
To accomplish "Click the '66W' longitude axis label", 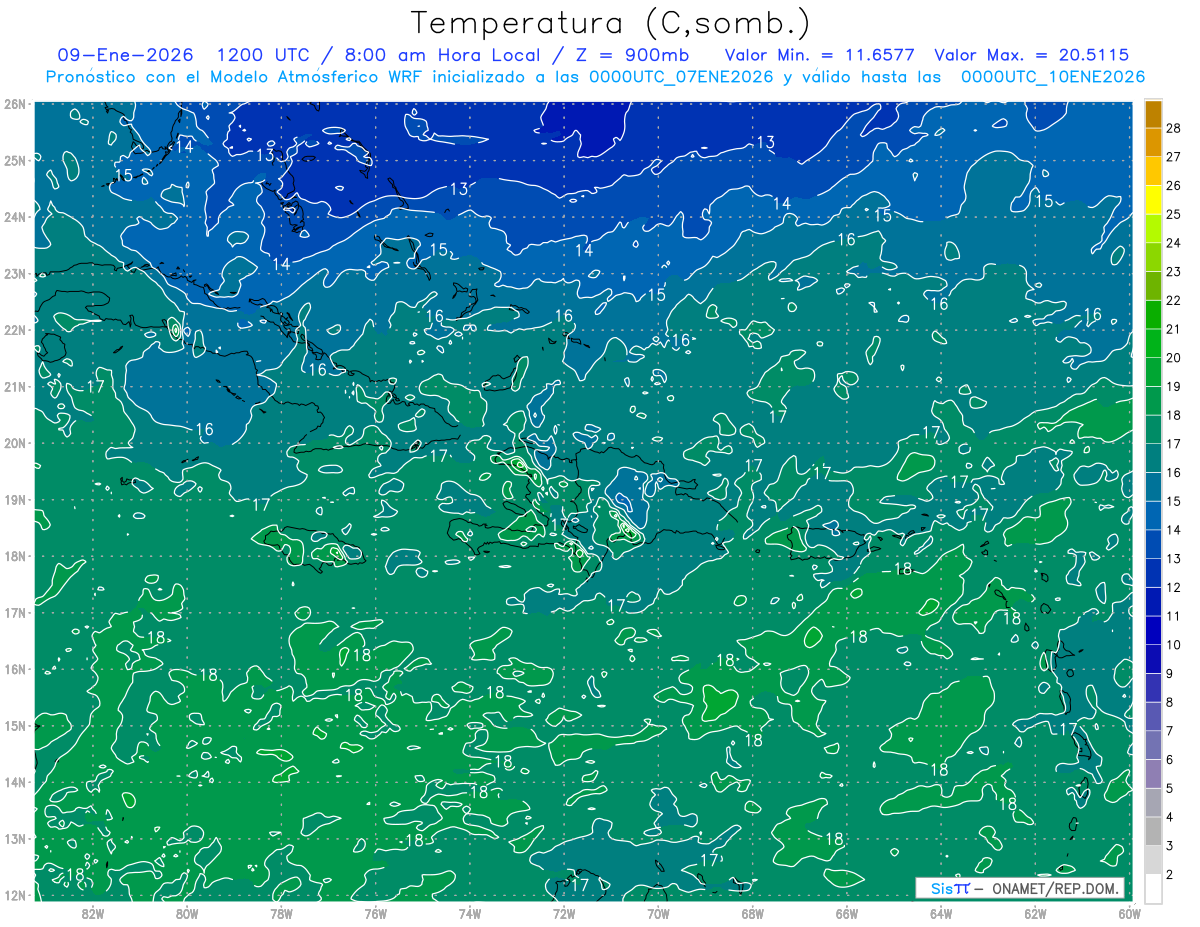I will point(846,914).
